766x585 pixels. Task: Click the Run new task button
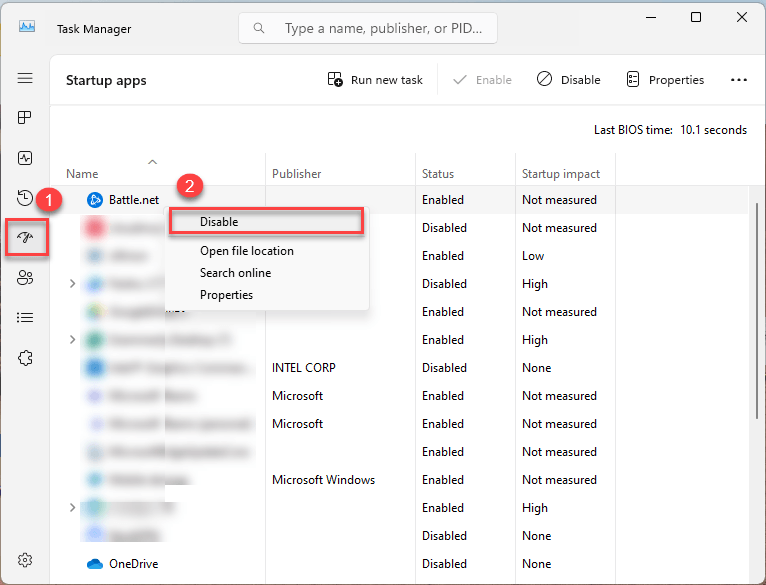coord(375,80)
